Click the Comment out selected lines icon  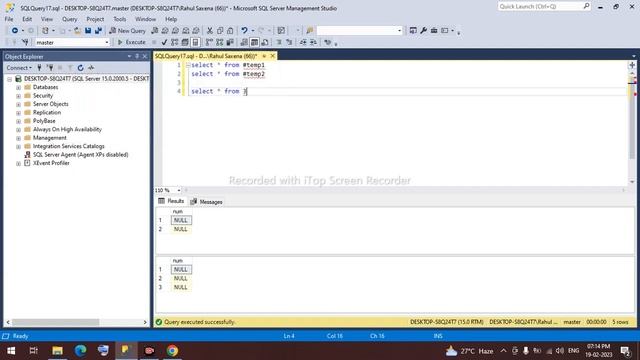tap(279, 42)
